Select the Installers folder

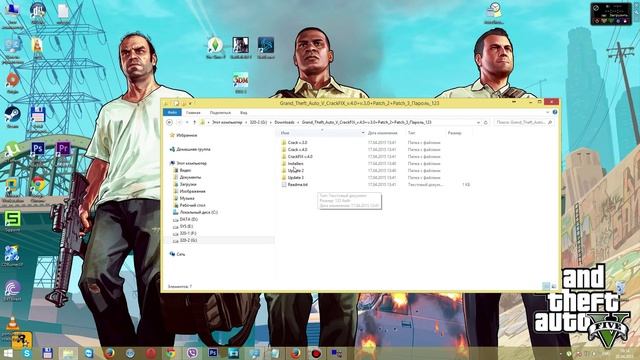[x=295, y=163]
